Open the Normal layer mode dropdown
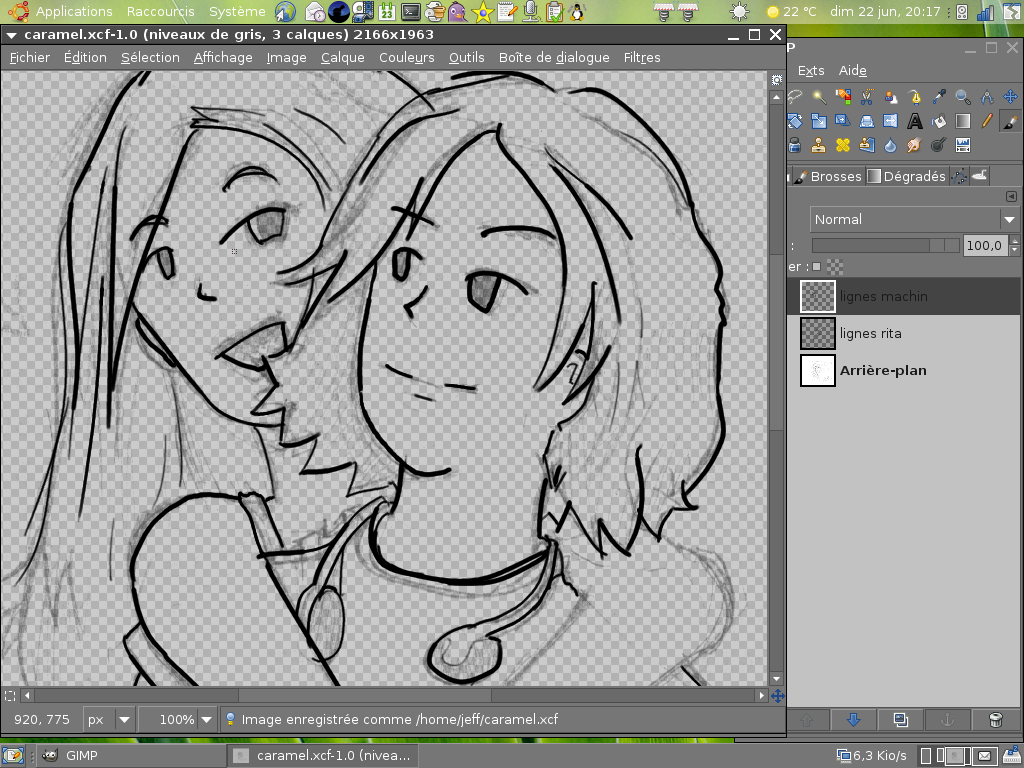The width and height of the screenshot is (1024, 768). tap(914, 219)
